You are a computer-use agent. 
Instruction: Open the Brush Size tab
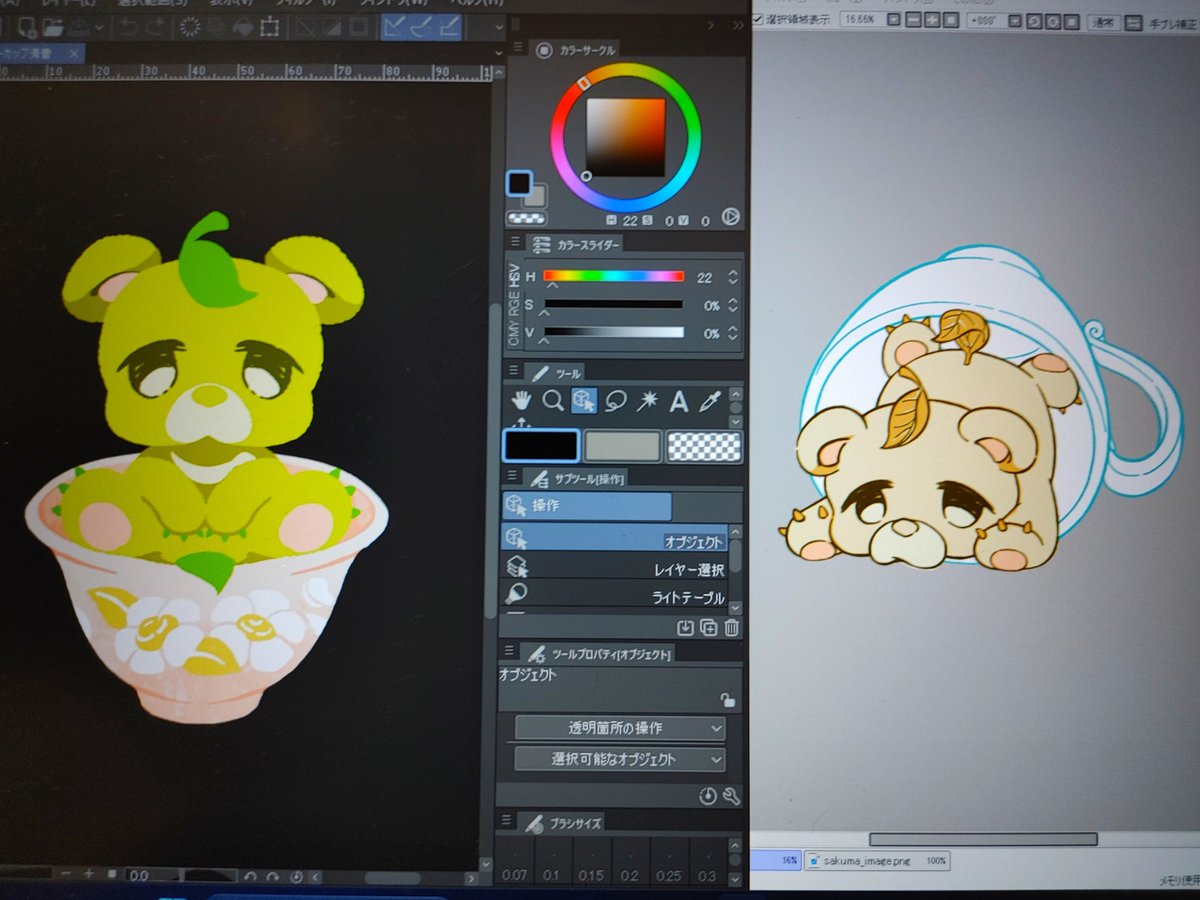pos(563,823)
